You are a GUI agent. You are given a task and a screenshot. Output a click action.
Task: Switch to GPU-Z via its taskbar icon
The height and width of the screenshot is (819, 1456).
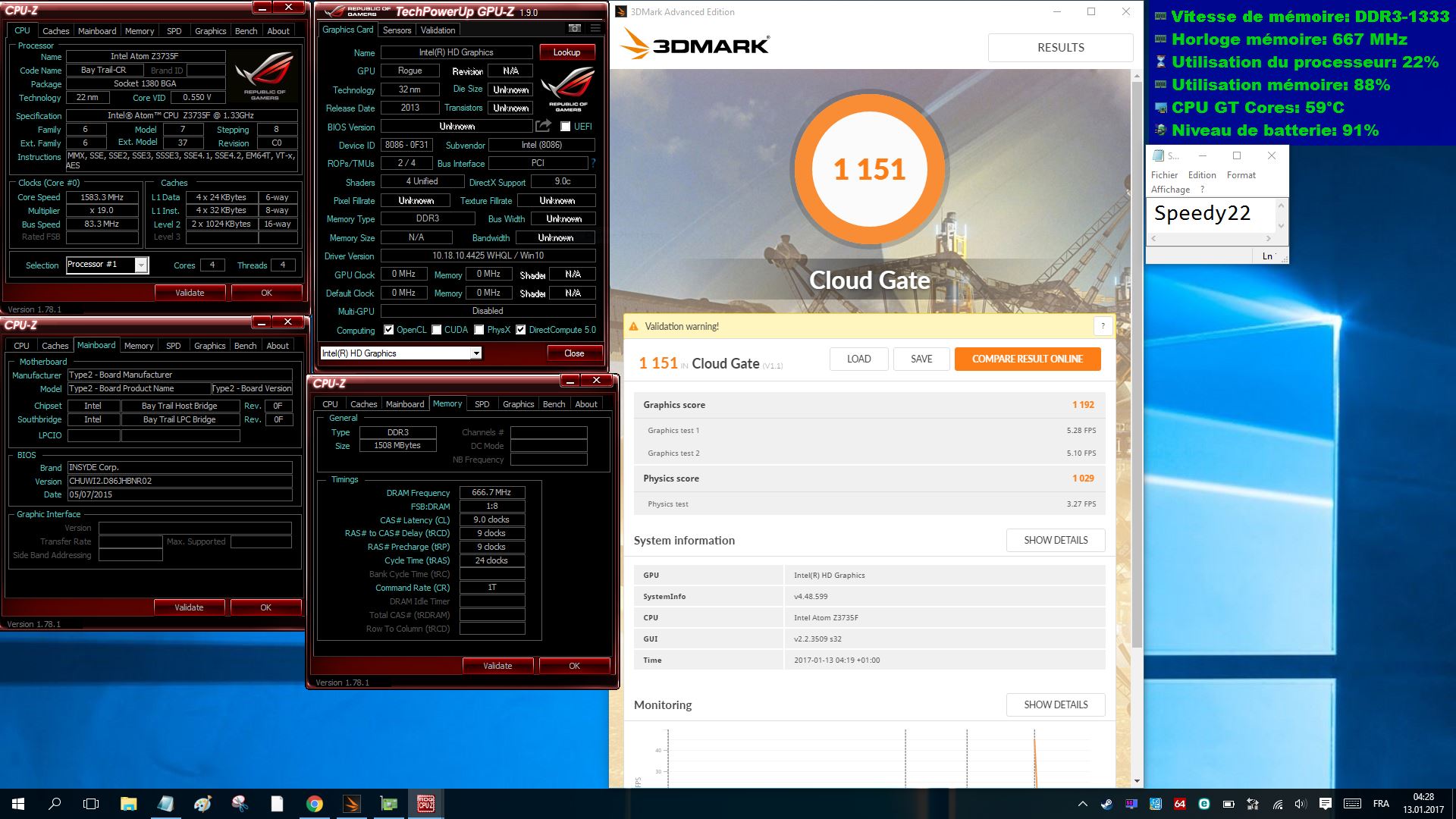pos(388,804)
